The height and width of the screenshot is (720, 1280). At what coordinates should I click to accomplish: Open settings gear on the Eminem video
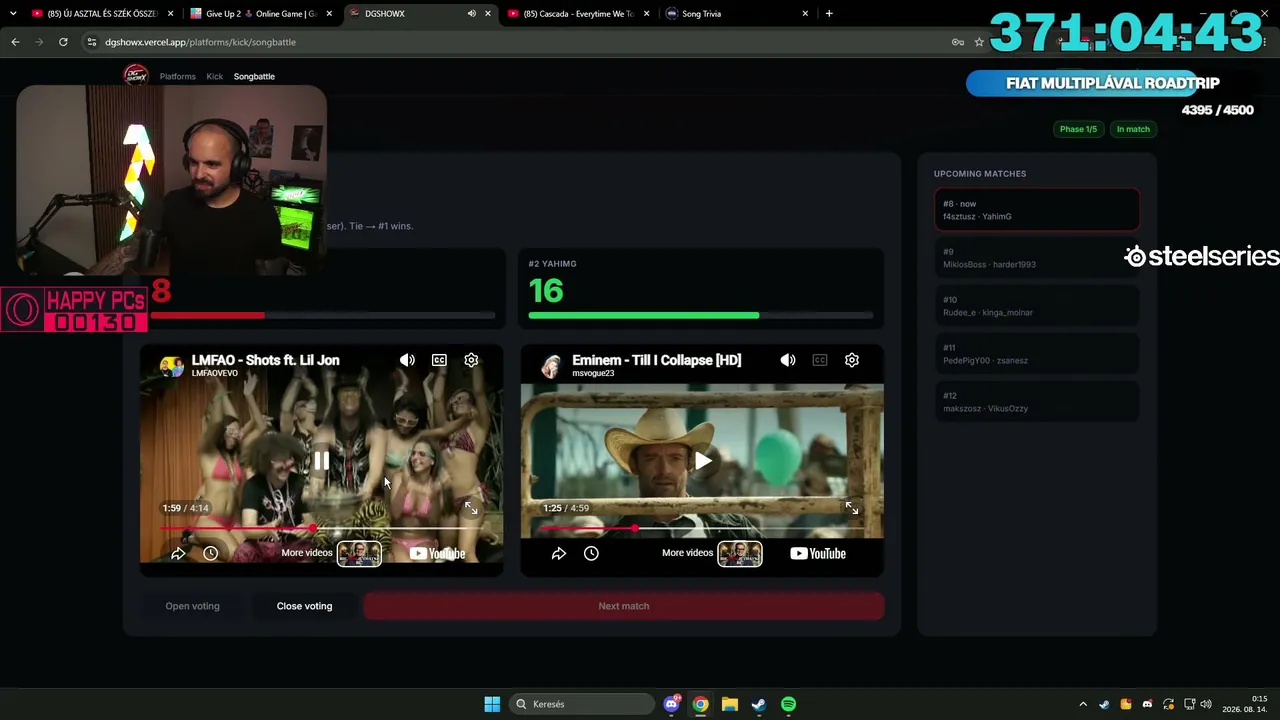pos(852,360)
